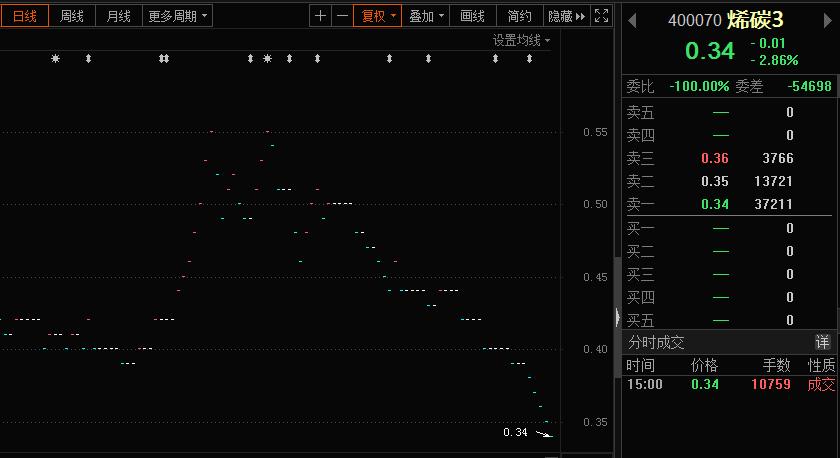The image size is (840, 458).
Task: Zoom out the chart with minus icon
Action: pyautogui.click(x=342, y=16)
